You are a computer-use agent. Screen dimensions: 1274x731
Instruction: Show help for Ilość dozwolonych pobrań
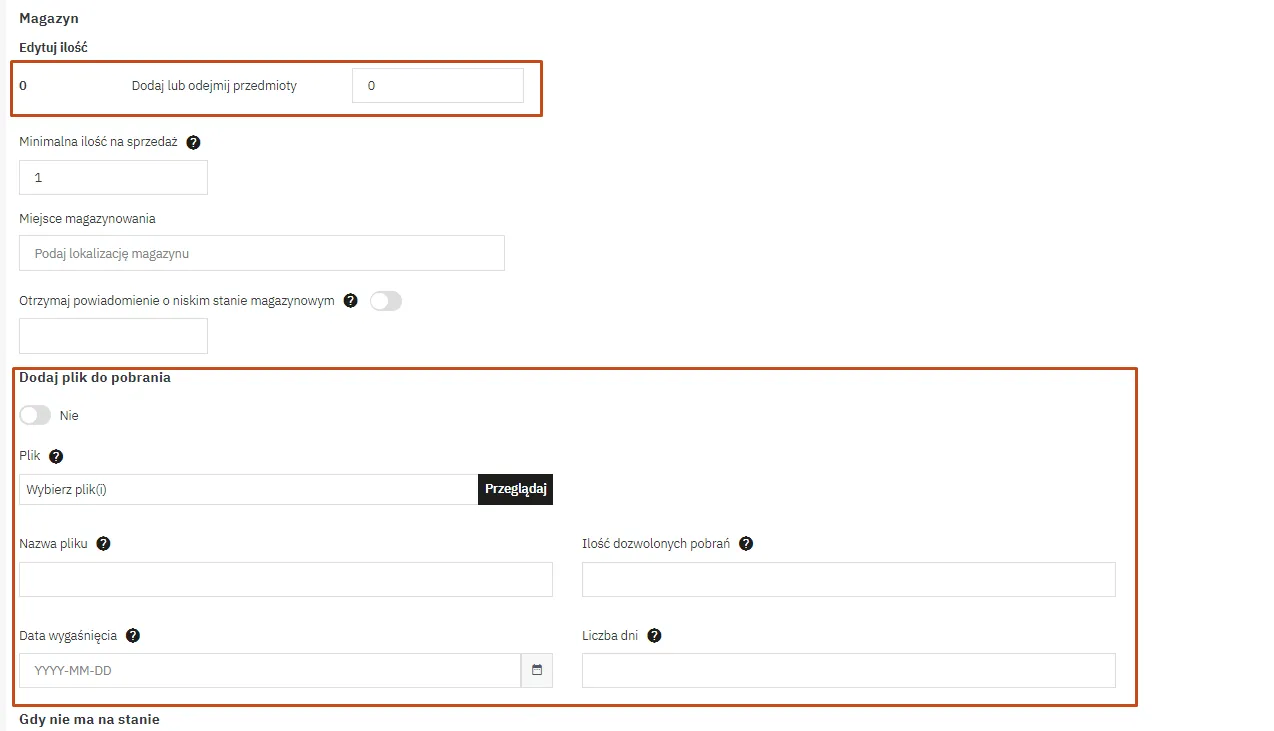745,544
